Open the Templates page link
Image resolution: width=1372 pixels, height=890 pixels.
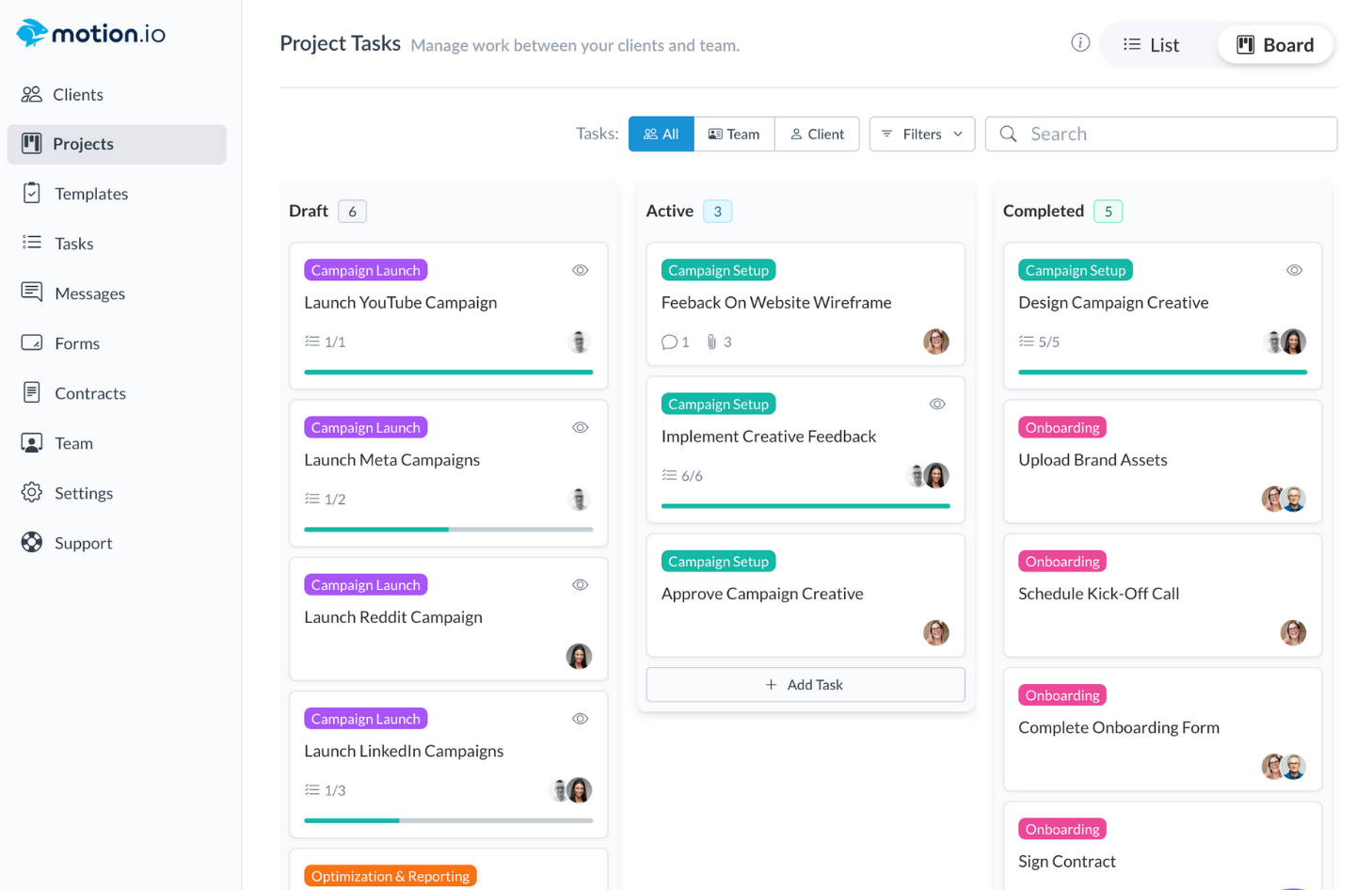pyautogui.click(x=90, y=194)
